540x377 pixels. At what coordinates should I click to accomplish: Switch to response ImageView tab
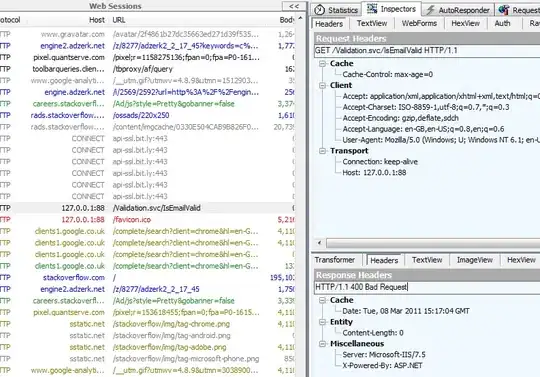[x=475, y=260]
